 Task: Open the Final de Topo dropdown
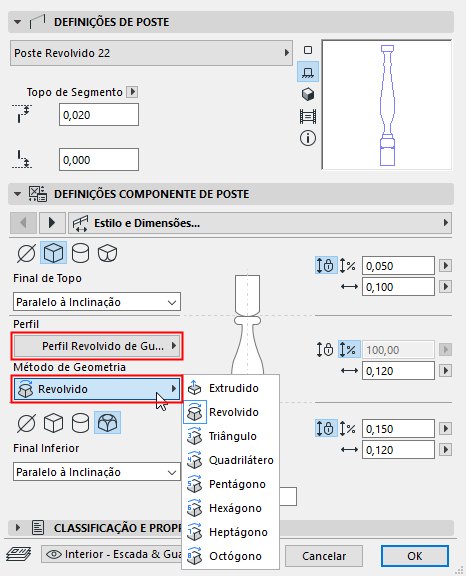pos(97,302)
